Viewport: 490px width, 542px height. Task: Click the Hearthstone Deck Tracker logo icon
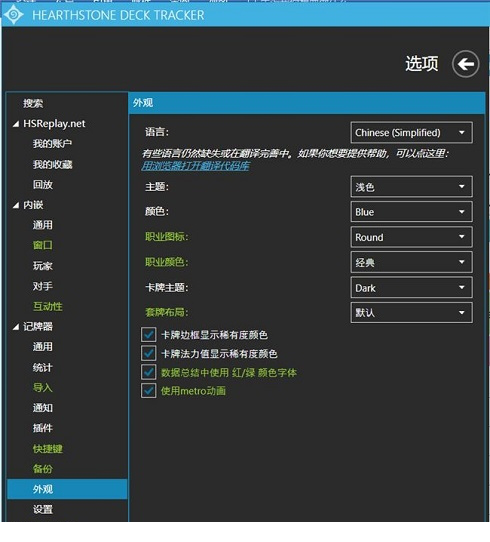coord(13,15)
